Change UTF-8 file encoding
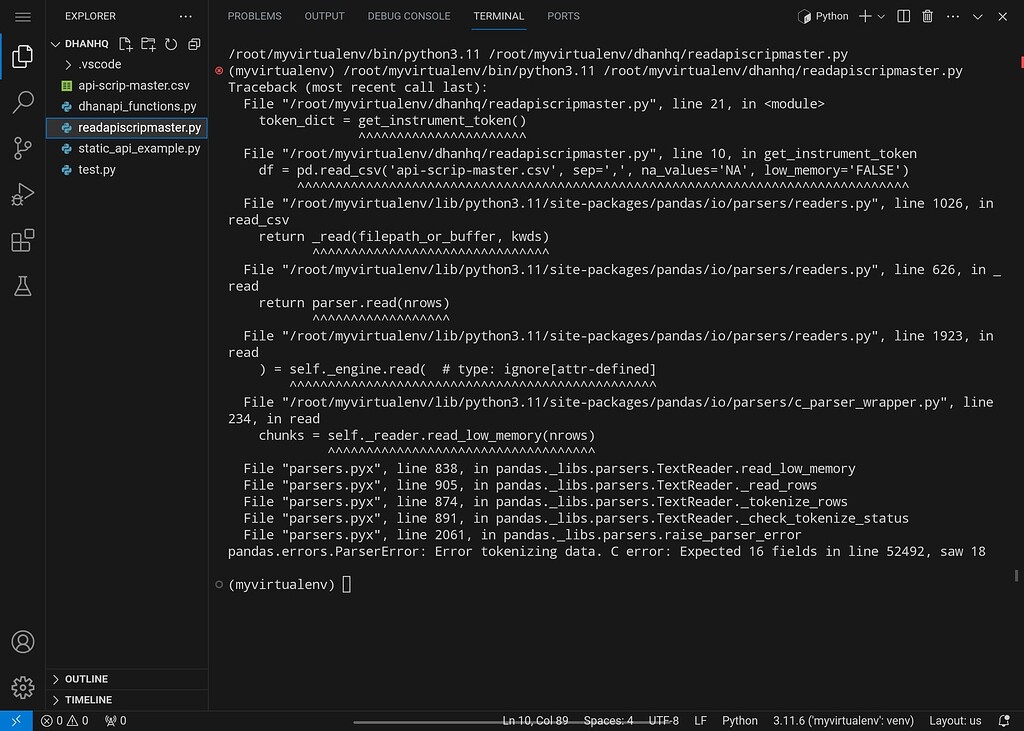Image resolution: width=1024 pixels, height=731 pixels. 664,721
